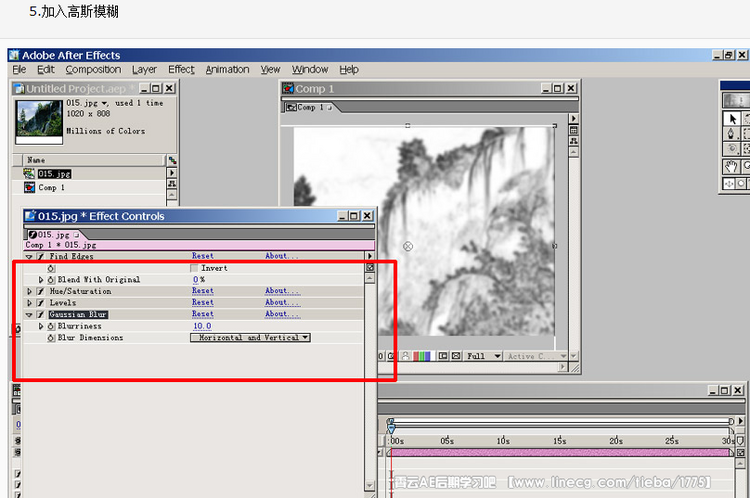The image size is (750, 498).
Task: Expand the Levels effect
Action: pos(29,303)
